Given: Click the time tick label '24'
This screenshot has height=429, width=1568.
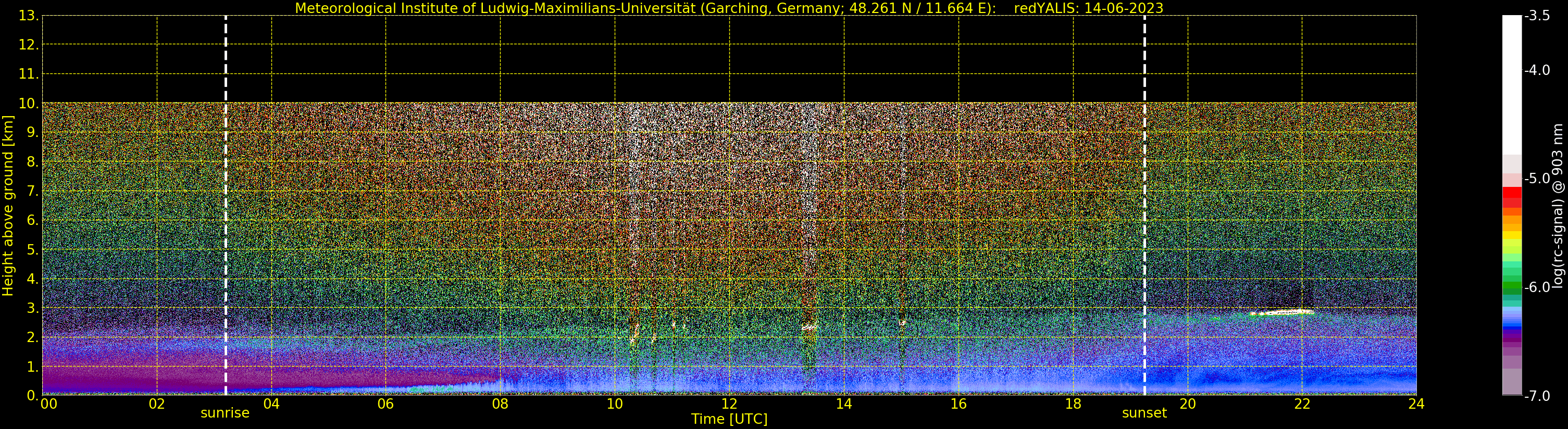Looking at the screenshot, I should click(x=1416, y=404).
